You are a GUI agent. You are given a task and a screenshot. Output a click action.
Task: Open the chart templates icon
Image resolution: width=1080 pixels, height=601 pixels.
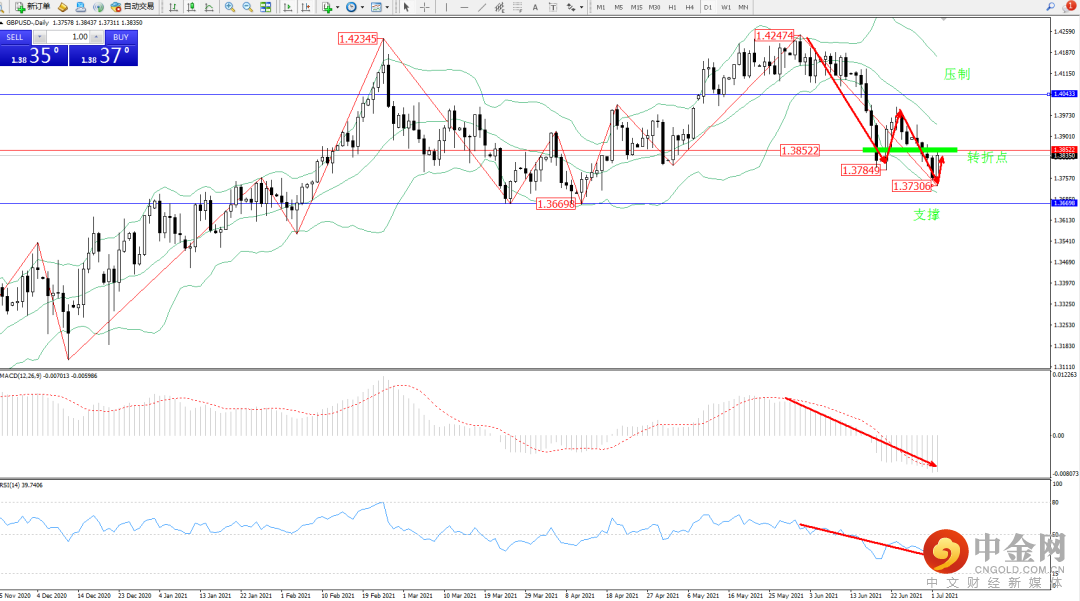[376, 7]
